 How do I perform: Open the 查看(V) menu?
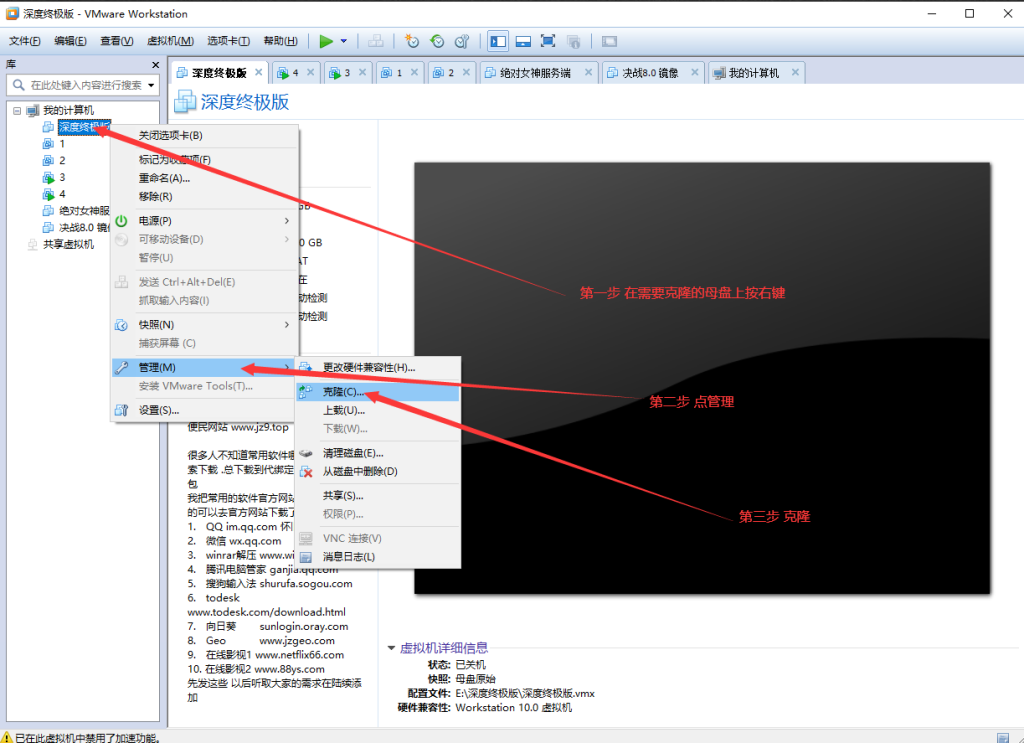(x=117, y=41)
